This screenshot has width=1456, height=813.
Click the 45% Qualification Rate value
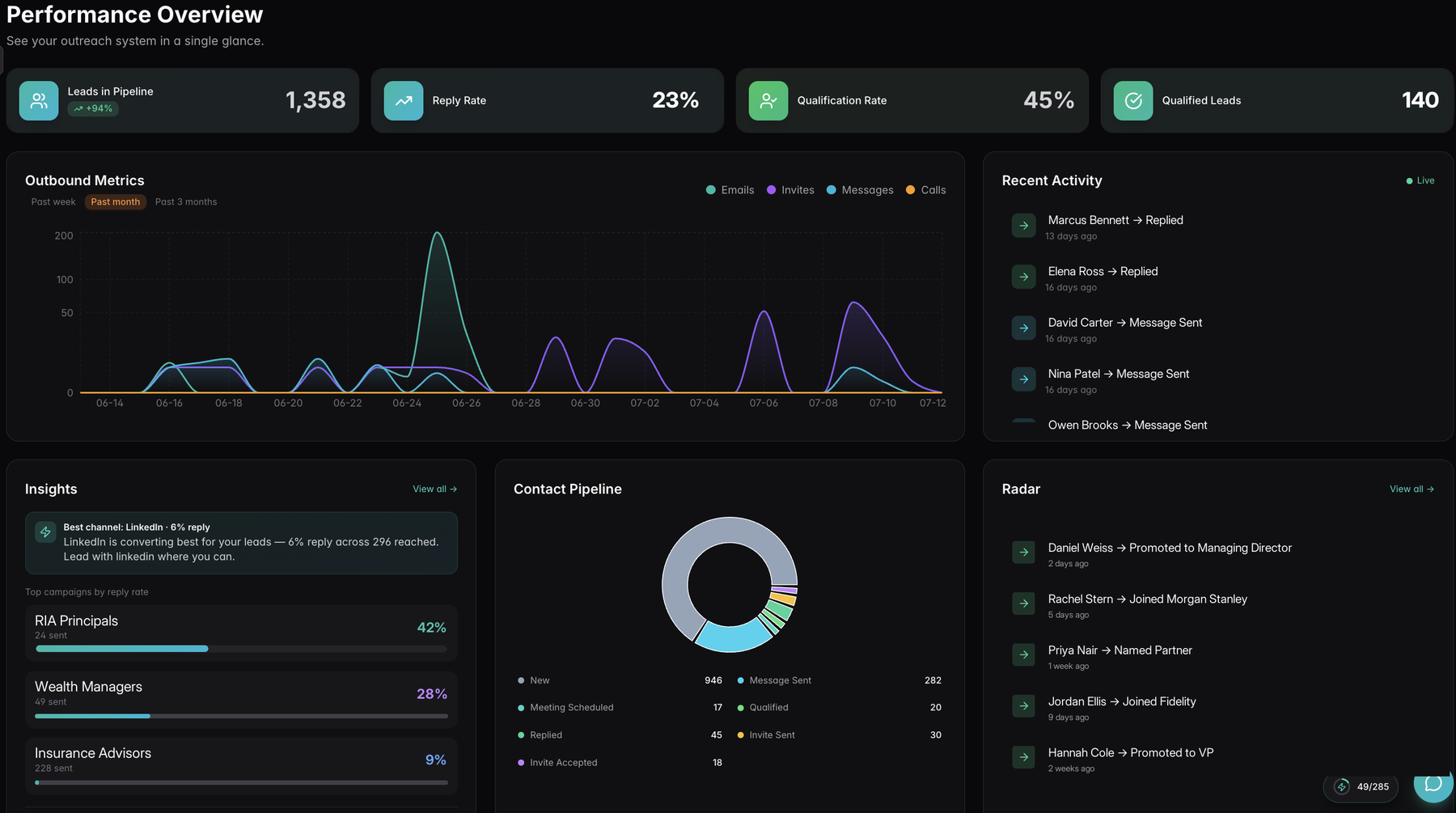(x=1049, y=100)
